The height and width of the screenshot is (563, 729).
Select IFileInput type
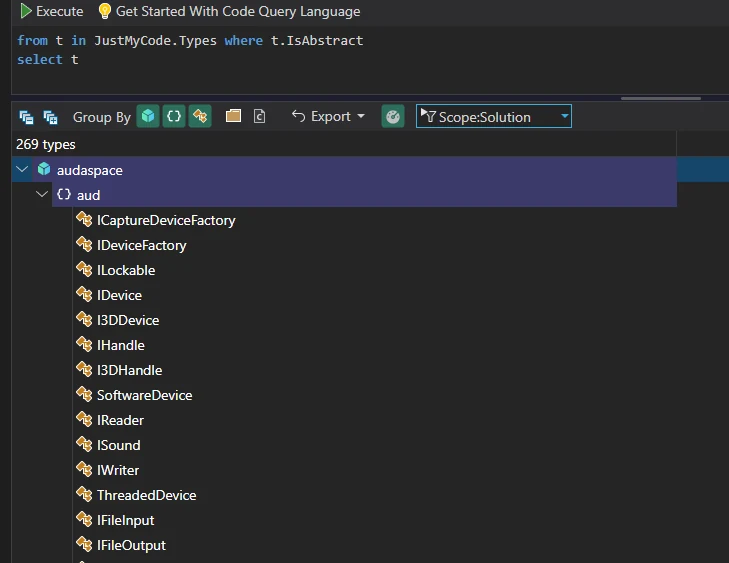click(x=125, y=521)
